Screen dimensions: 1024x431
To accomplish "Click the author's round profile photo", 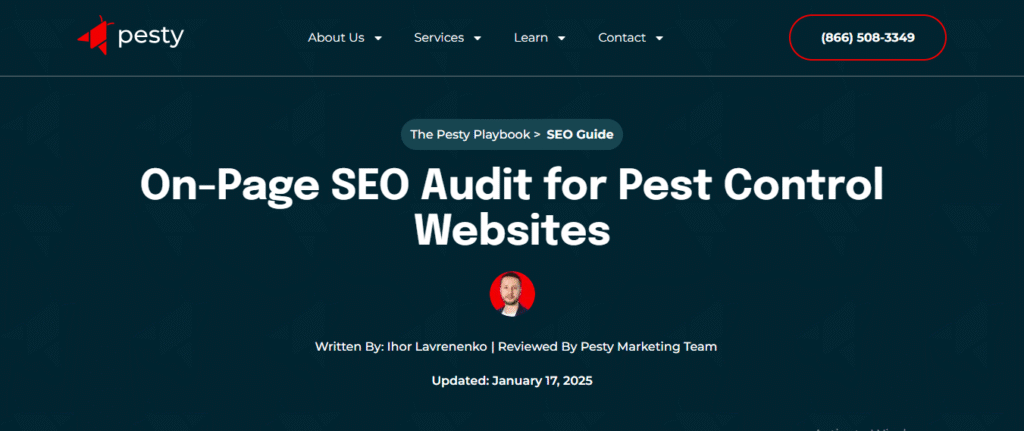I will pyautogui.click(x=512, y=294).
